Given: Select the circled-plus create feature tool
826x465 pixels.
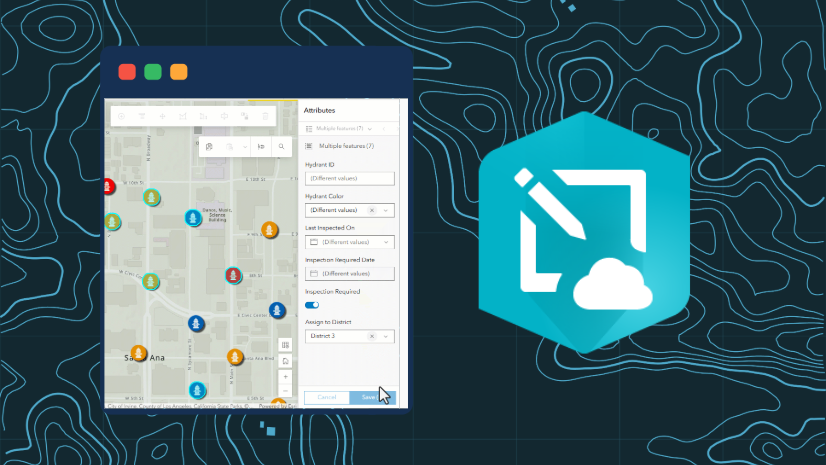Looking at the screenshot, I should click(122, 116).
